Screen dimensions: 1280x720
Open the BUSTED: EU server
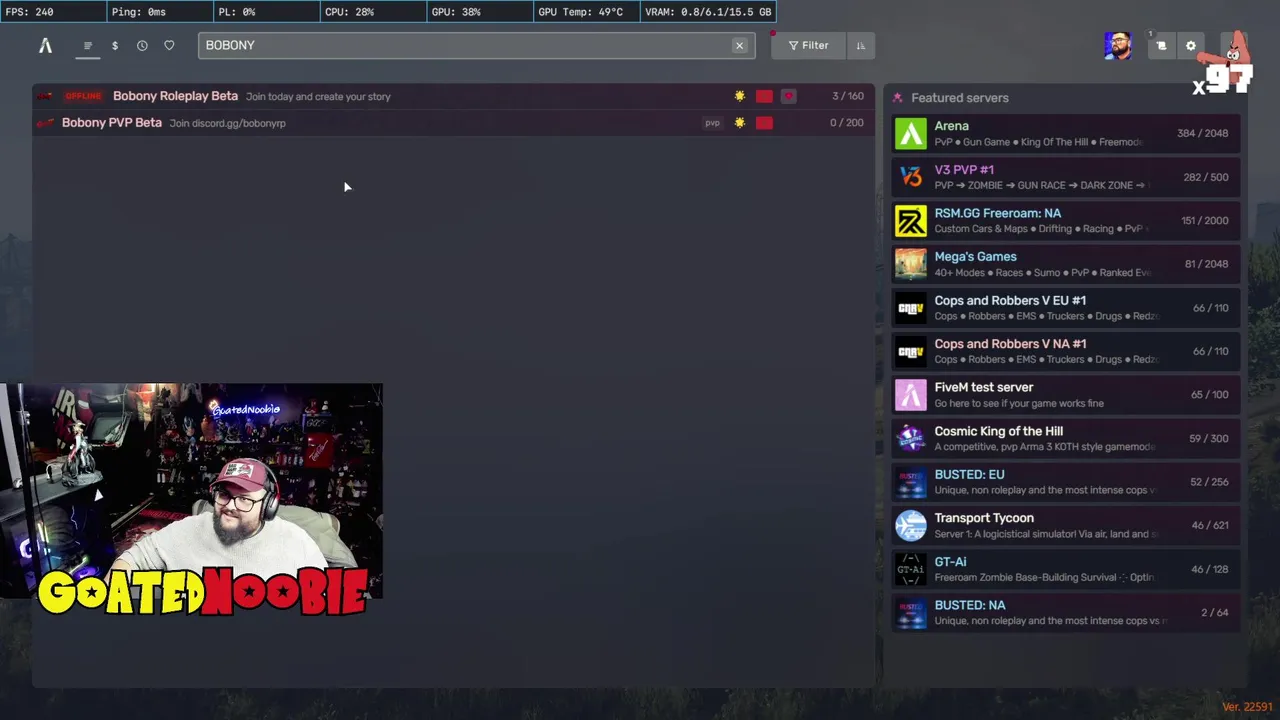[x=1066, y=482]
